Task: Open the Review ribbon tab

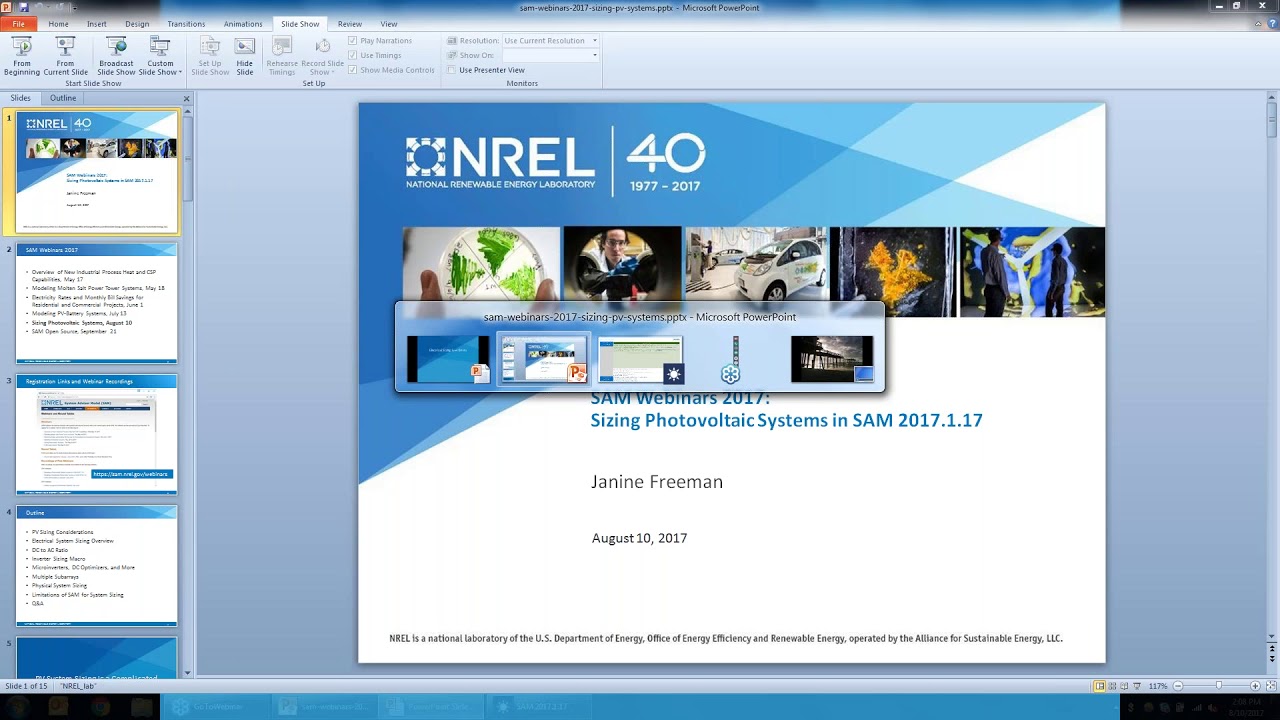Action: (x=350, y=24)
